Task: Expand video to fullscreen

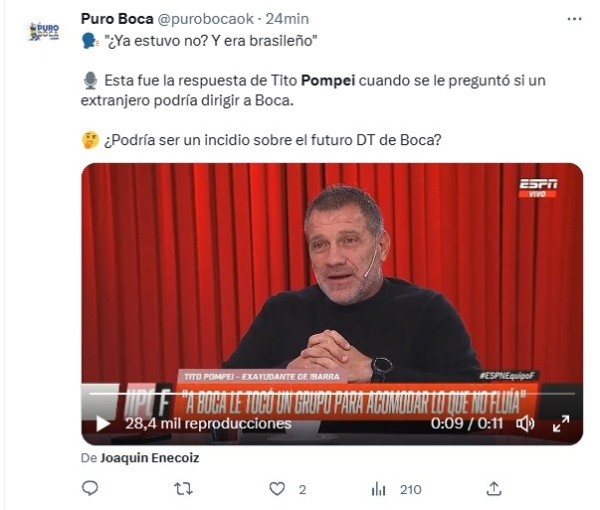Action: pyautogui.click(x=561, y=424)
